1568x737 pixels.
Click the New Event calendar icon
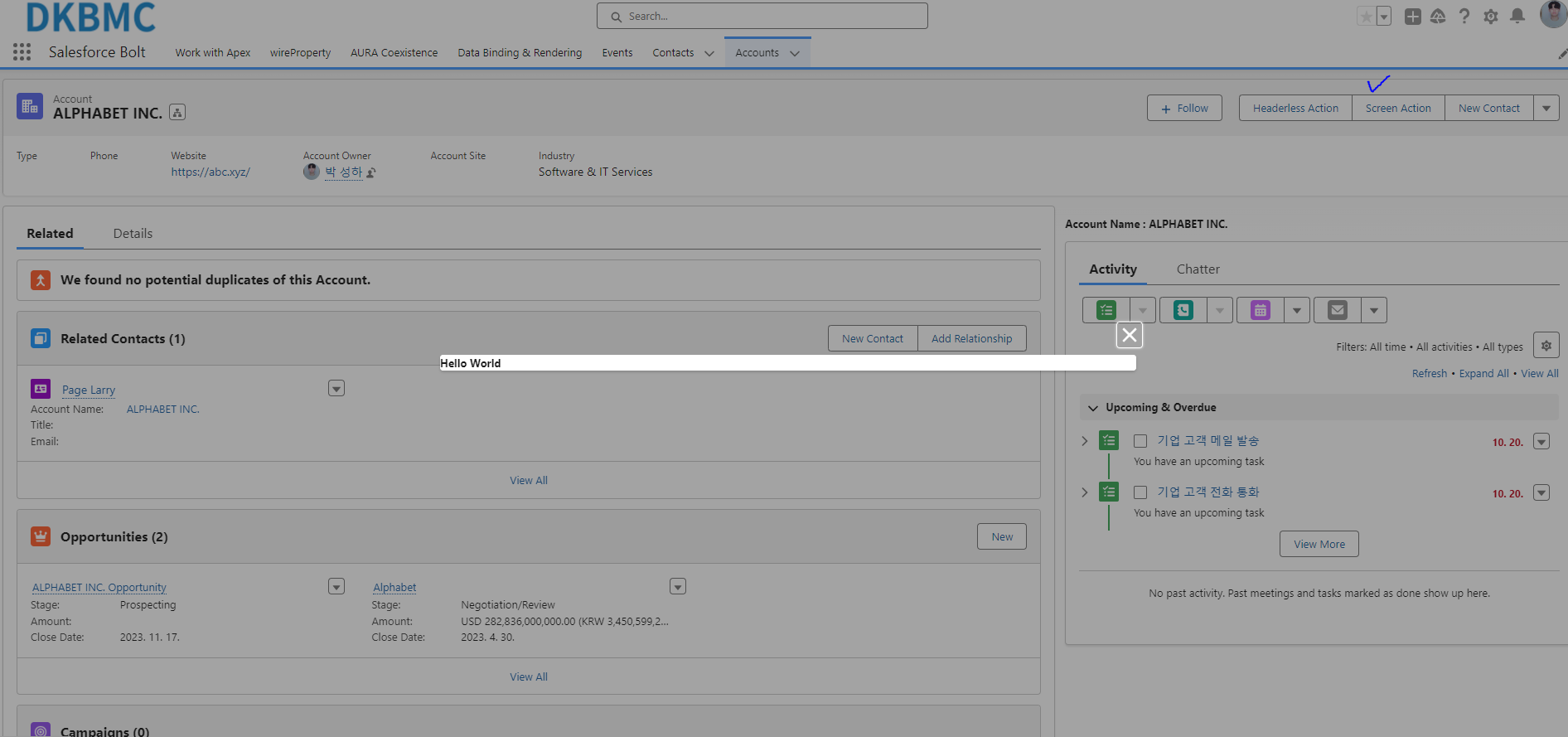[1261, 310]
